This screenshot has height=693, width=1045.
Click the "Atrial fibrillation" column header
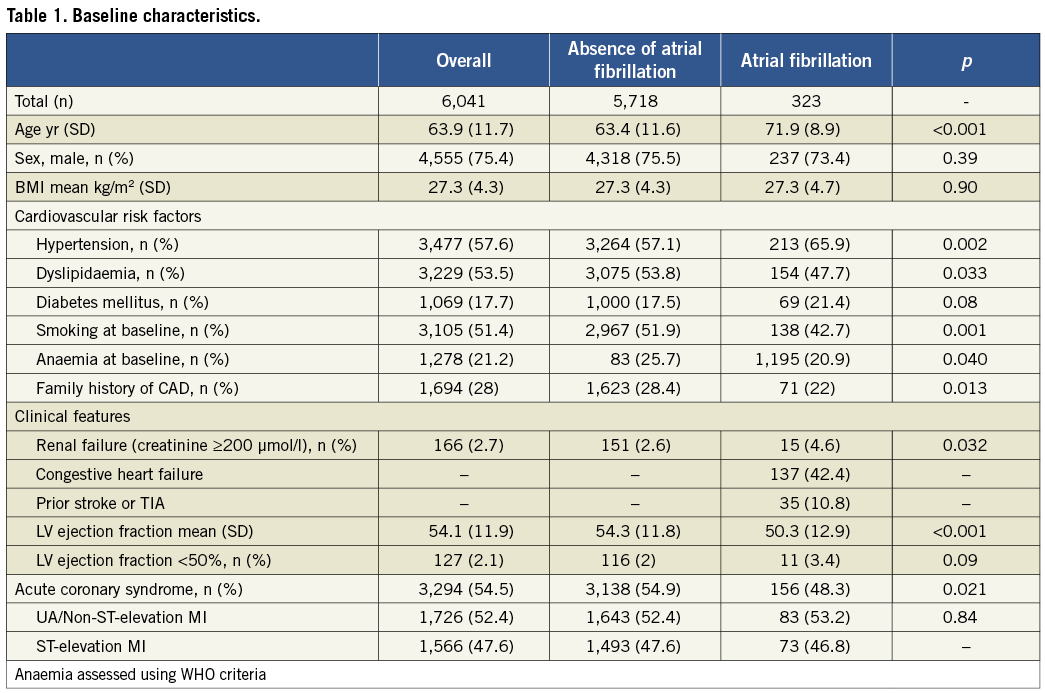tap(806, 61)
